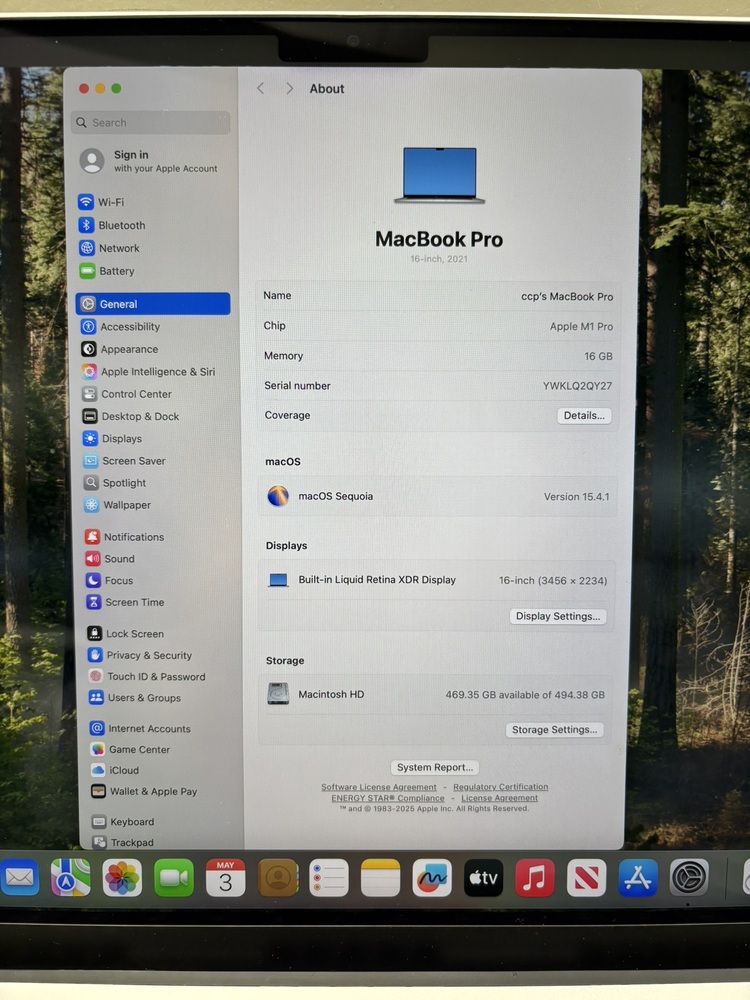Open Wi-Fi settings in the sidebar
This screenshot has height=1000, width=750.
[x=101, y=202]
